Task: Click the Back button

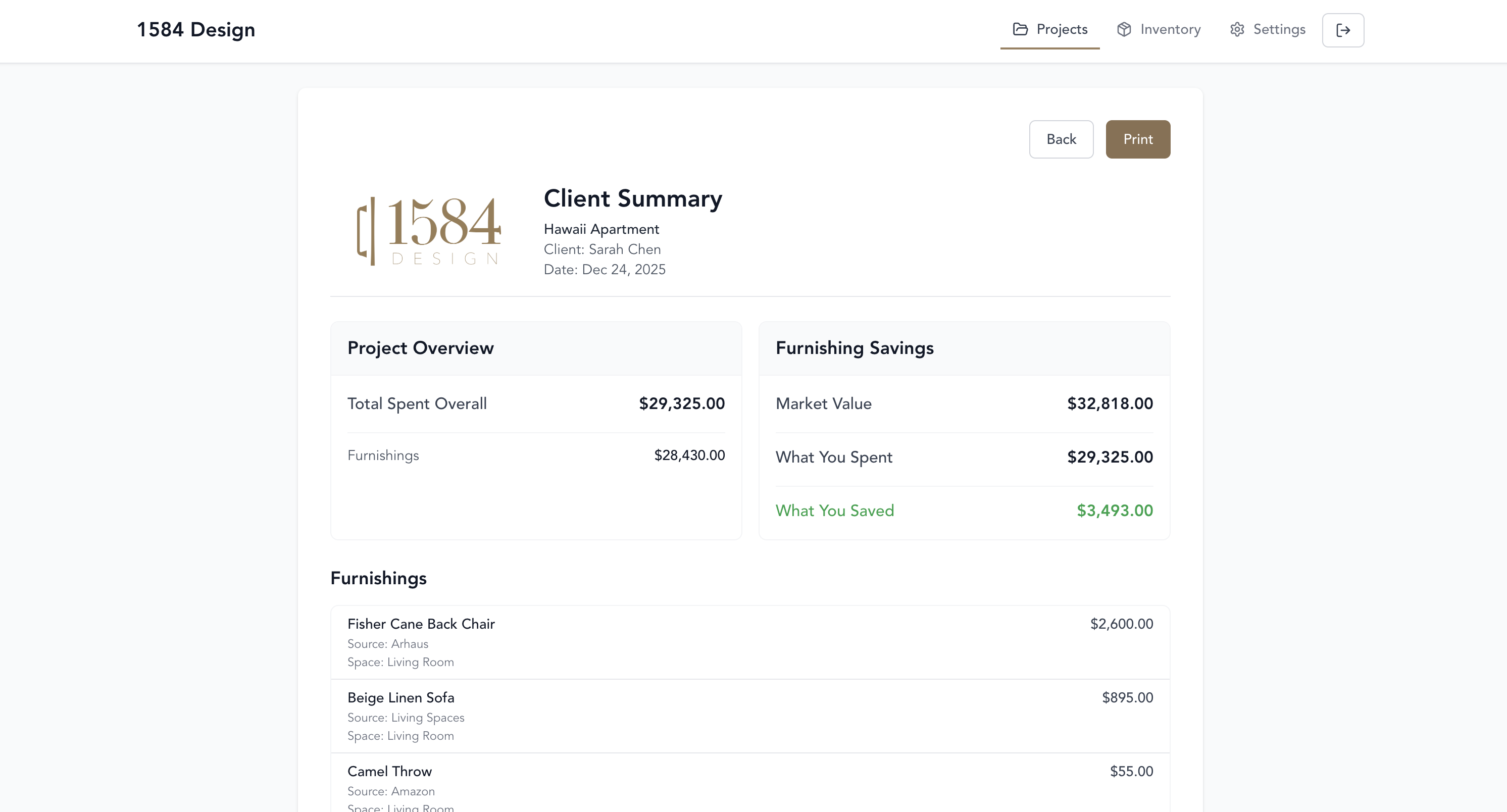Action: pos(1061,139)
